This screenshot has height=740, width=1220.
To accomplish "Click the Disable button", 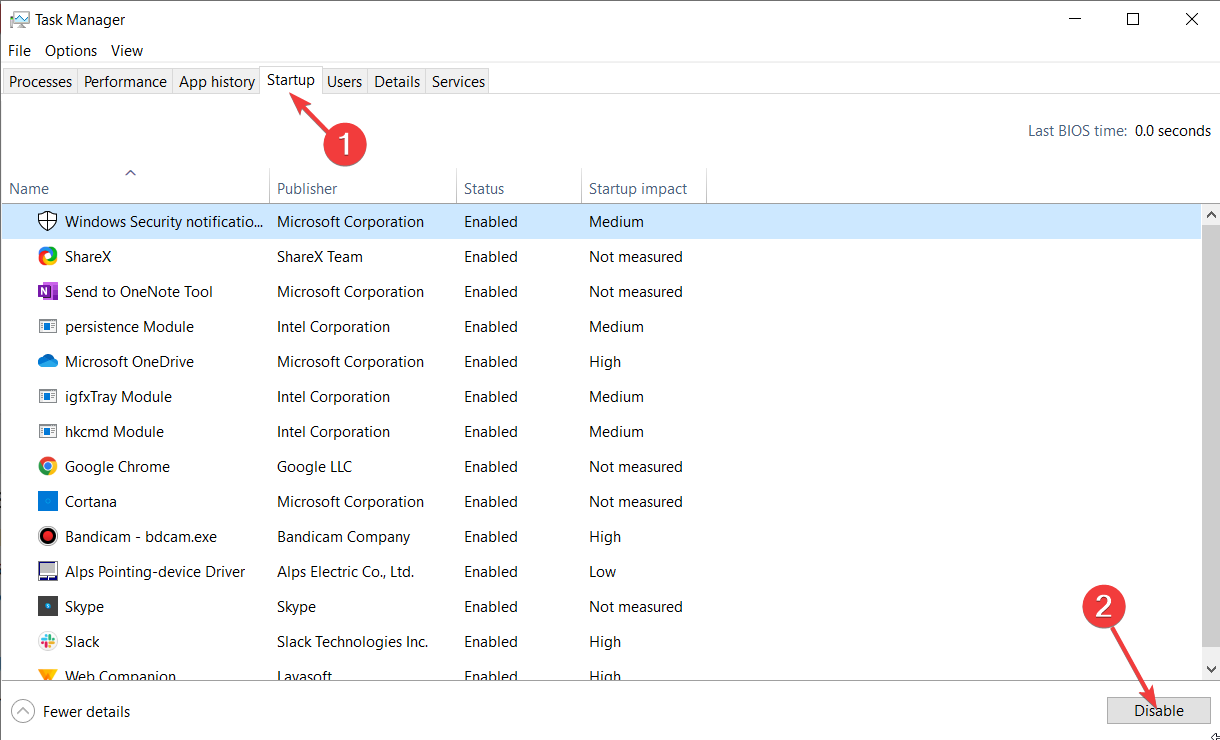I will [x=1159, y=710].
